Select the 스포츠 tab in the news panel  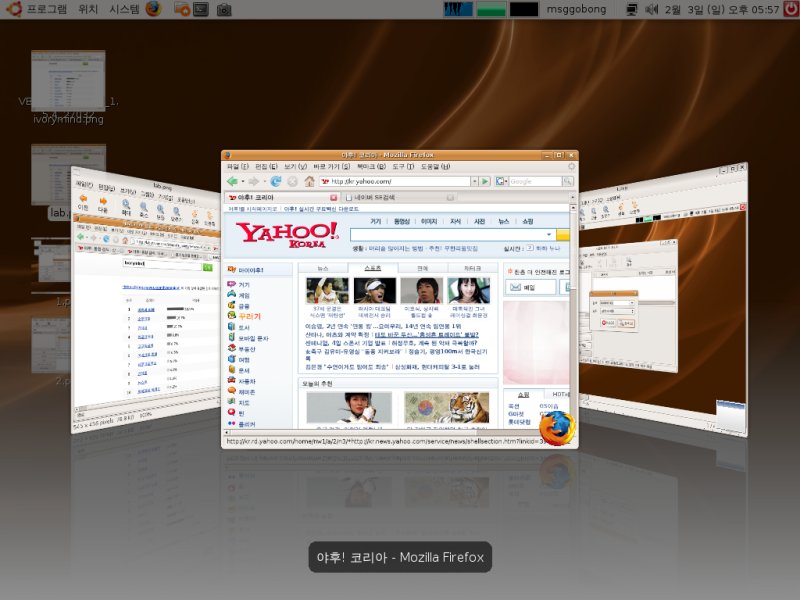tap(372, 268)
